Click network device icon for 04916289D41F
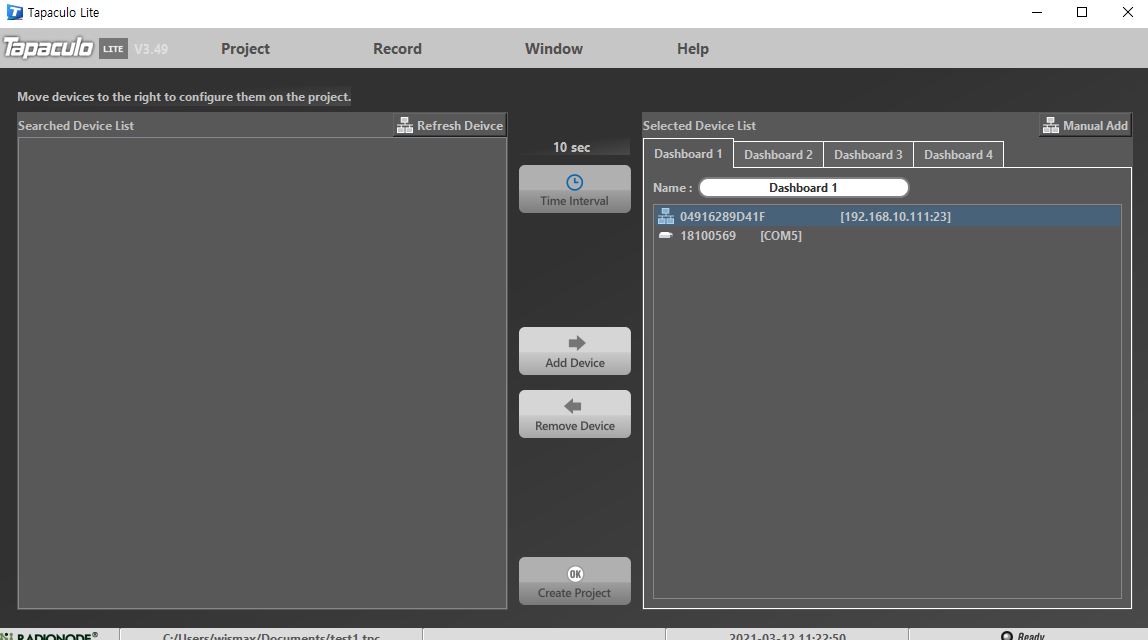The width and height of the screenshot is (1148, 640). pos(666,216)
